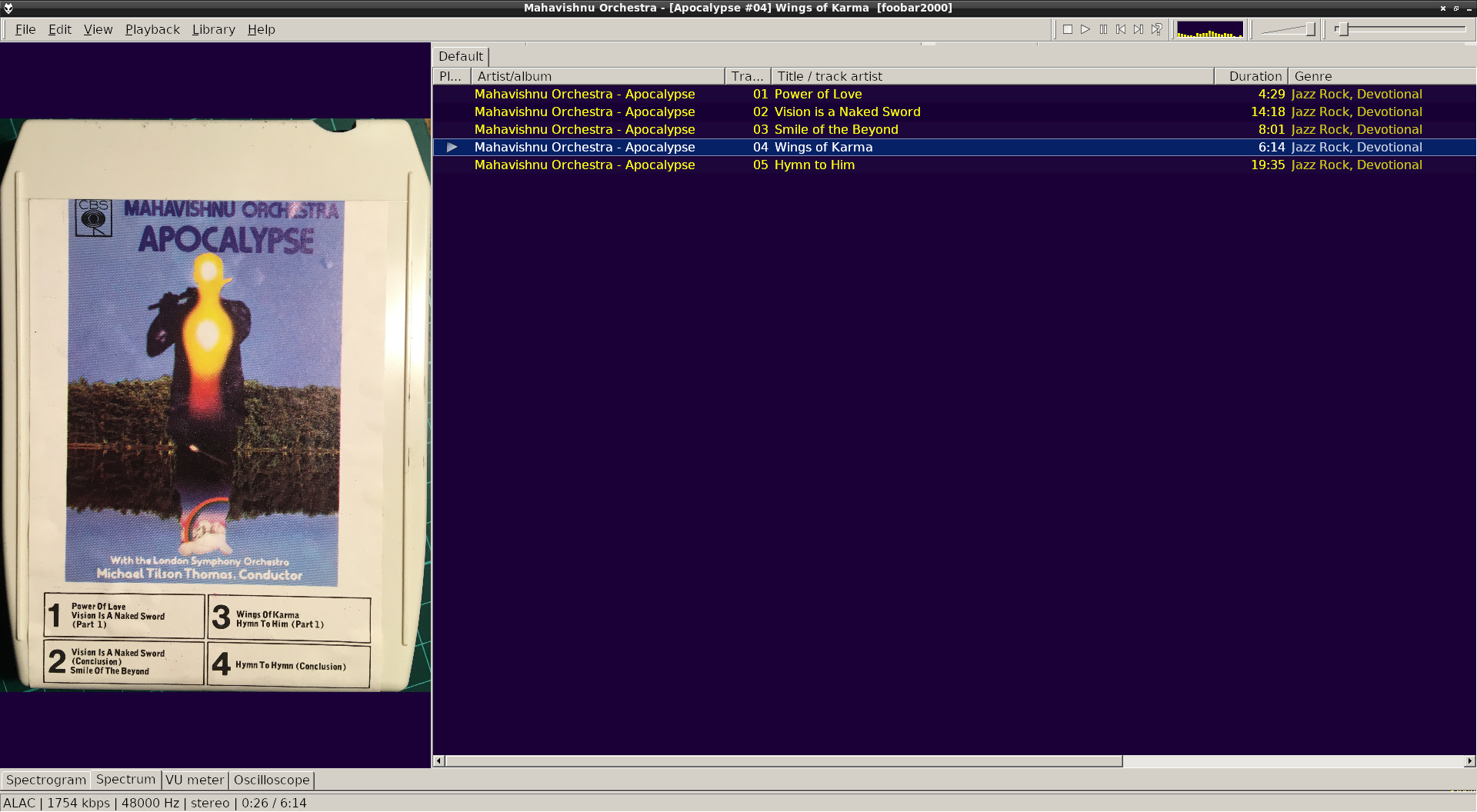The height and width of the screenshot is (812, 1477).
Task: Select the track Power of Love
Action: [x=954, y=94]
